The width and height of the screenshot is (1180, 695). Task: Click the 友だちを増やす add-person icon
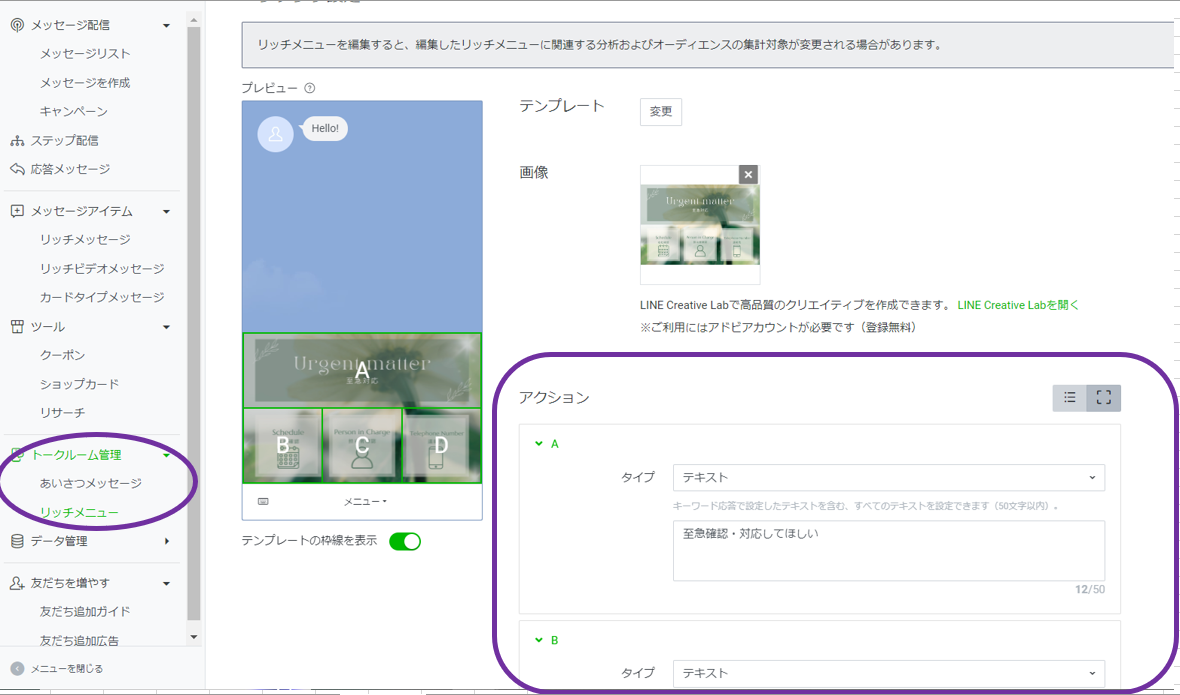[17, 583]
